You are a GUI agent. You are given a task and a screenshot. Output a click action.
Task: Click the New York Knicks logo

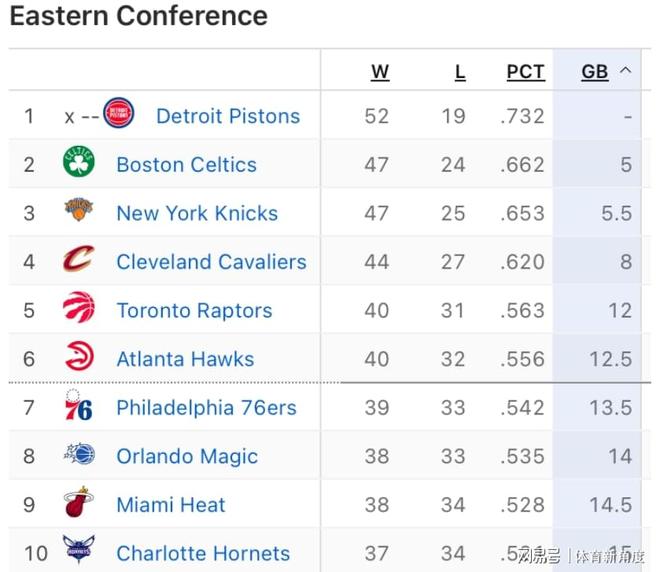[79, 211]
